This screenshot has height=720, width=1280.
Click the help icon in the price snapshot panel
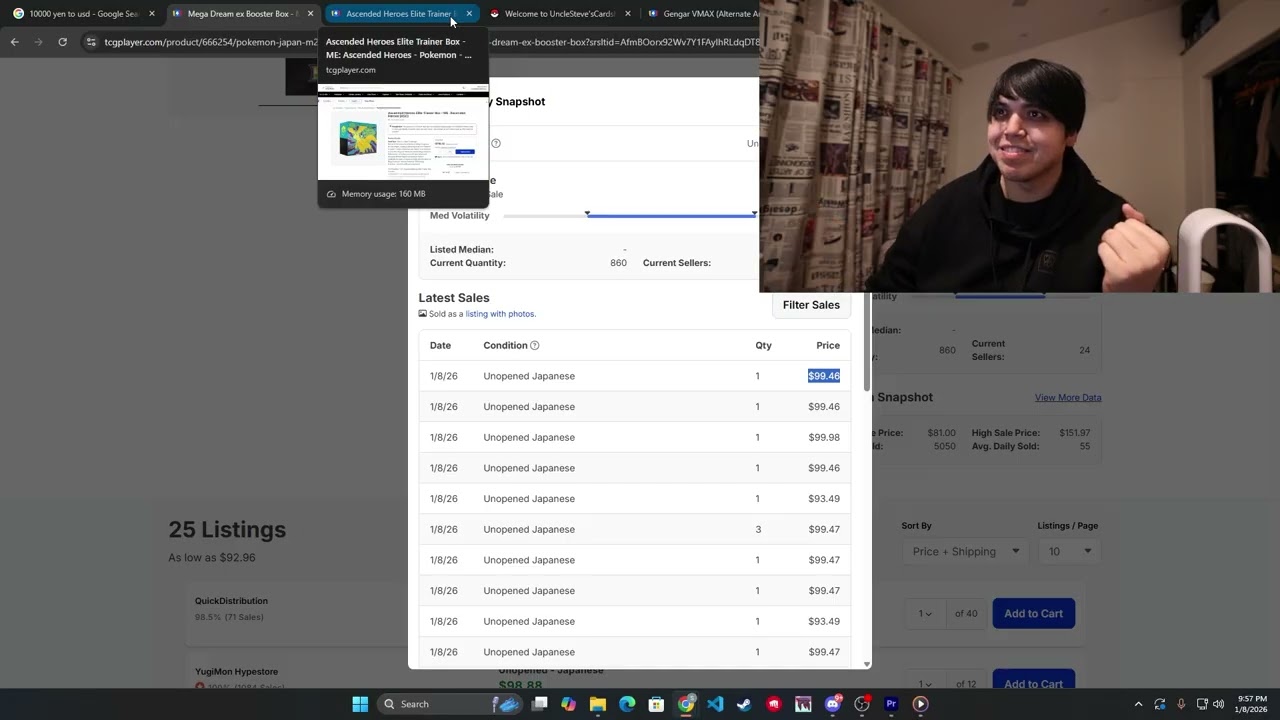(x=495, y=143)
